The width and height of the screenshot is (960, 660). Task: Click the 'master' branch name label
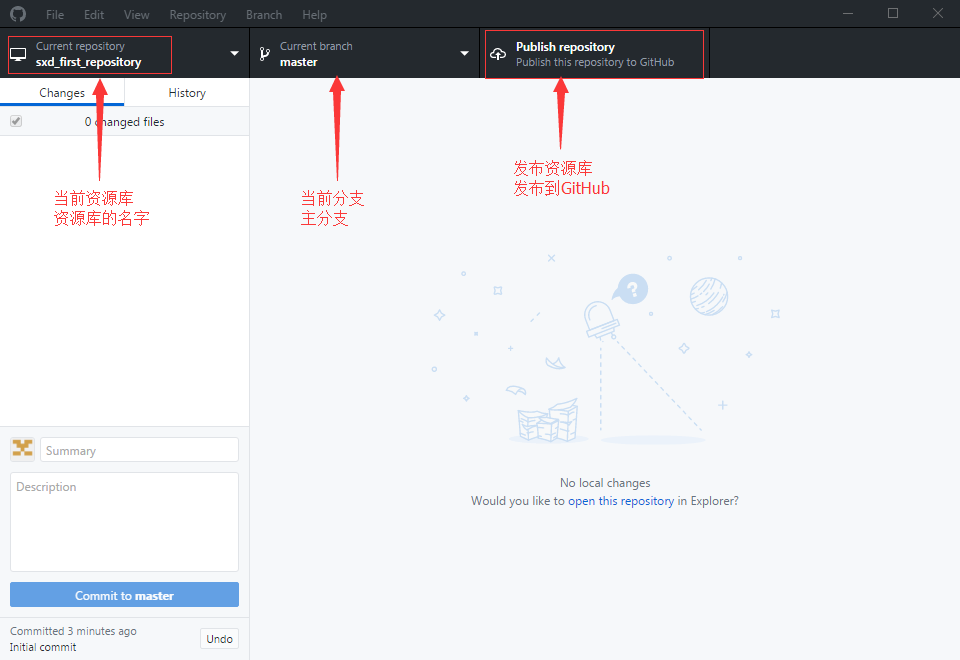click(299, 62)
